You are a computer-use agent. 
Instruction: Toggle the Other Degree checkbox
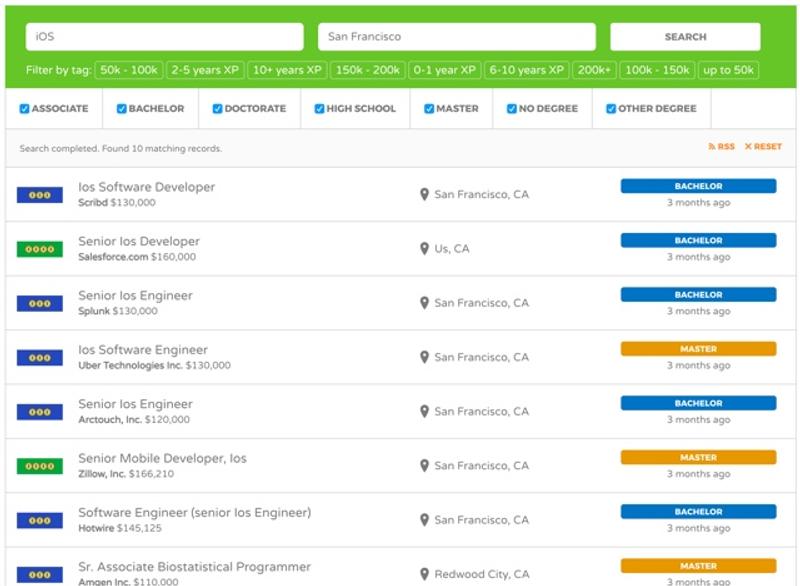611,109
